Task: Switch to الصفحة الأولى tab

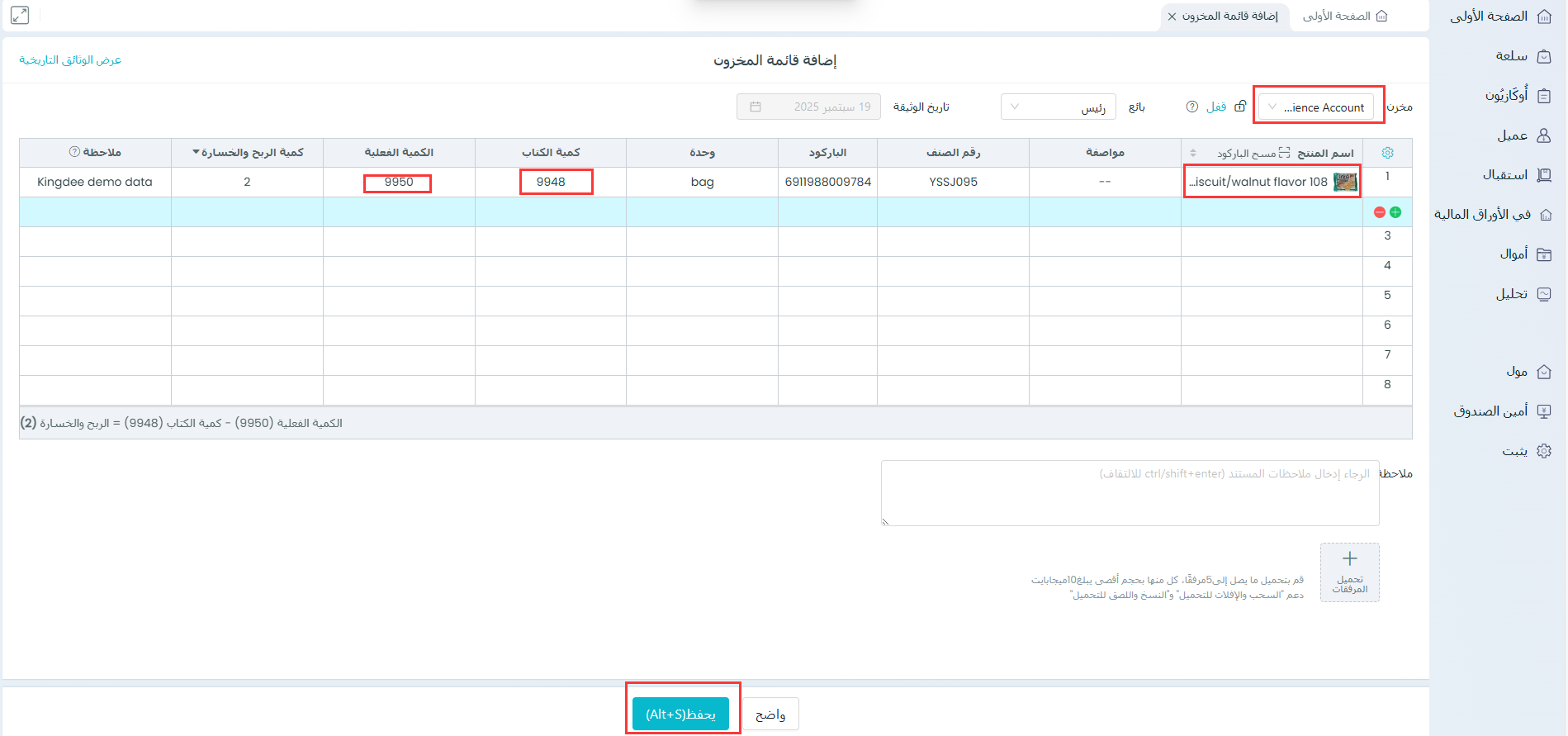Action: tap(1344, 17)
